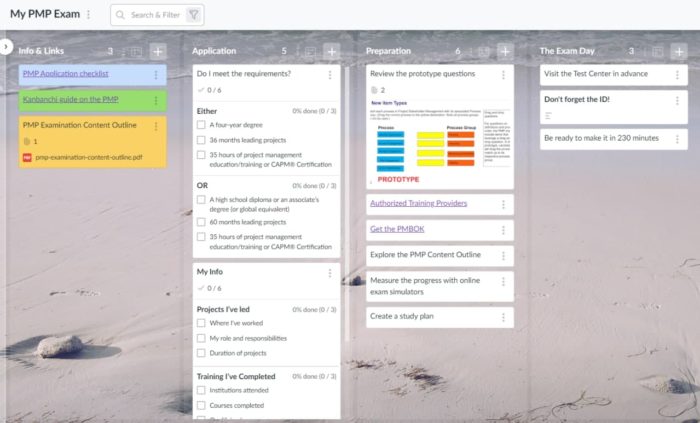The height and width of the screenshot is (423, 700).
Task: Add a new card to Application list
Action: point(332,50)
